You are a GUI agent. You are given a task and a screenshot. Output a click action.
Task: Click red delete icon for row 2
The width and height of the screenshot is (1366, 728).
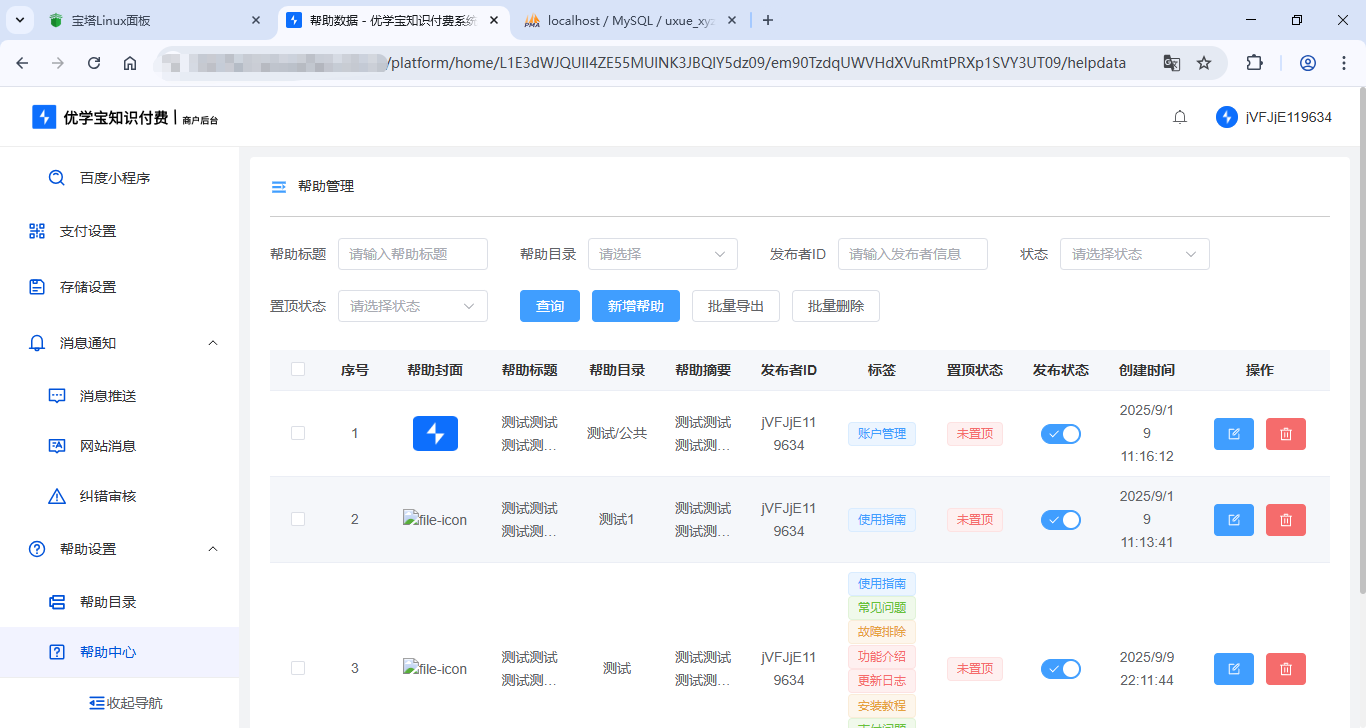1285,520
